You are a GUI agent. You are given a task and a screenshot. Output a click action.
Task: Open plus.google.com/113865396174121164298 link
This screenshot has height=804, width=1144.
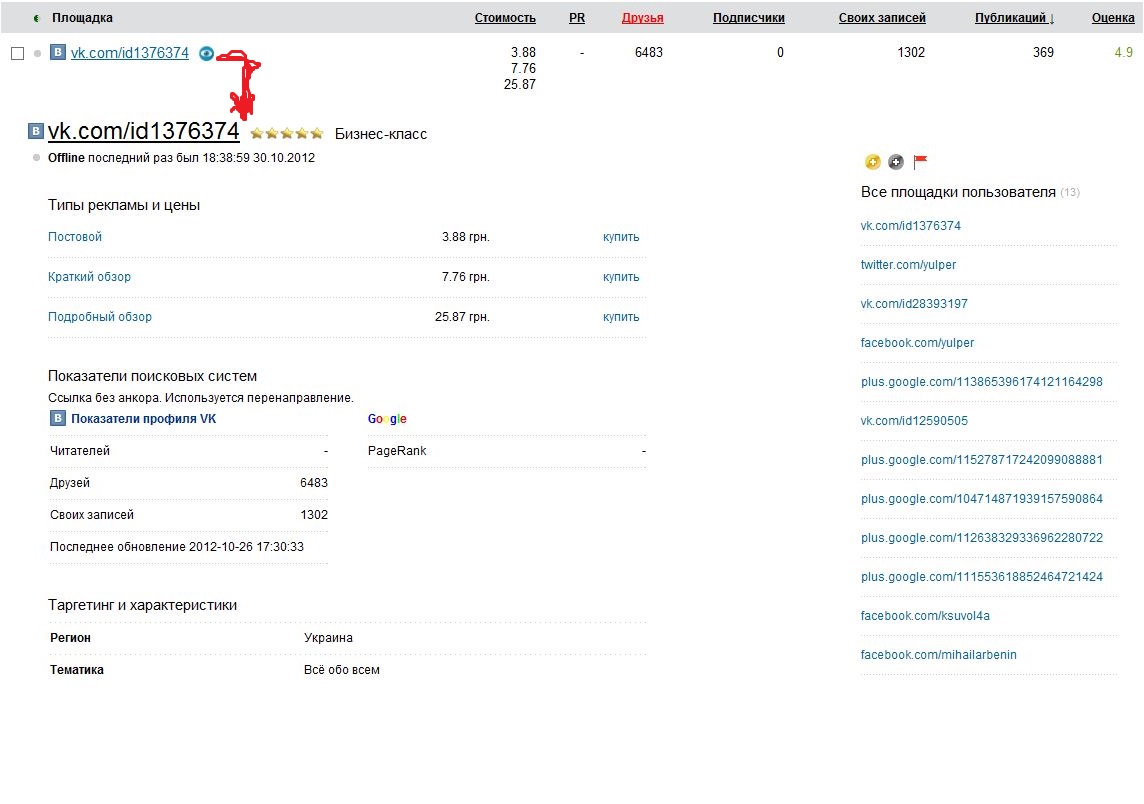pyautogui.click(x=981, y=382)
